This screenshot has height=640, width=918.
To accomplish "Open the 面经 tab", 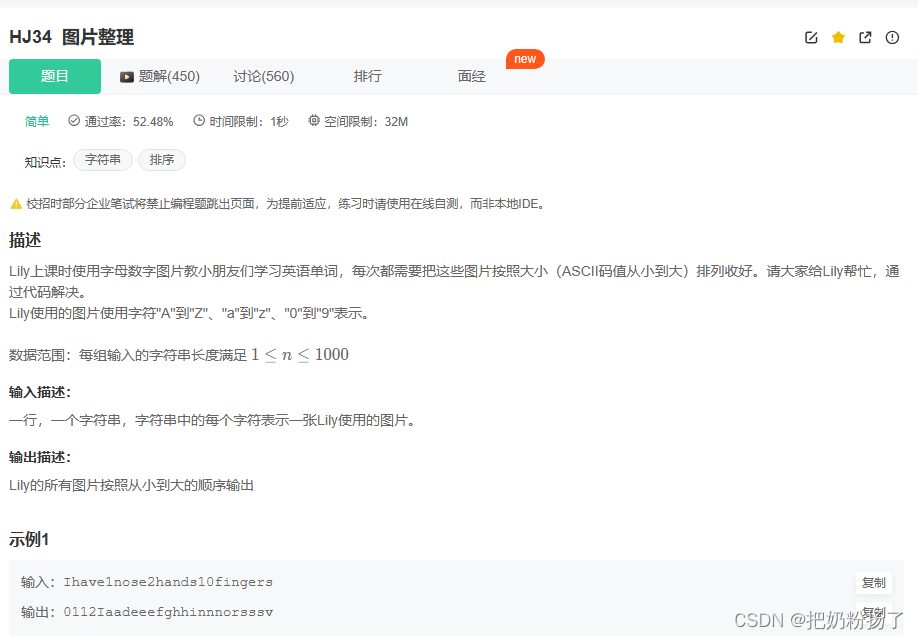I will click(x=471, y=76).
